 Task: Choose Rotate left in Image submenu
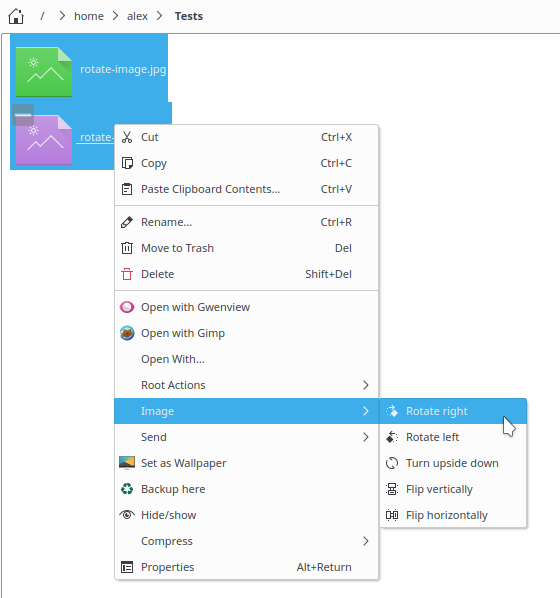pyautogui.click(x=453, y=437)
